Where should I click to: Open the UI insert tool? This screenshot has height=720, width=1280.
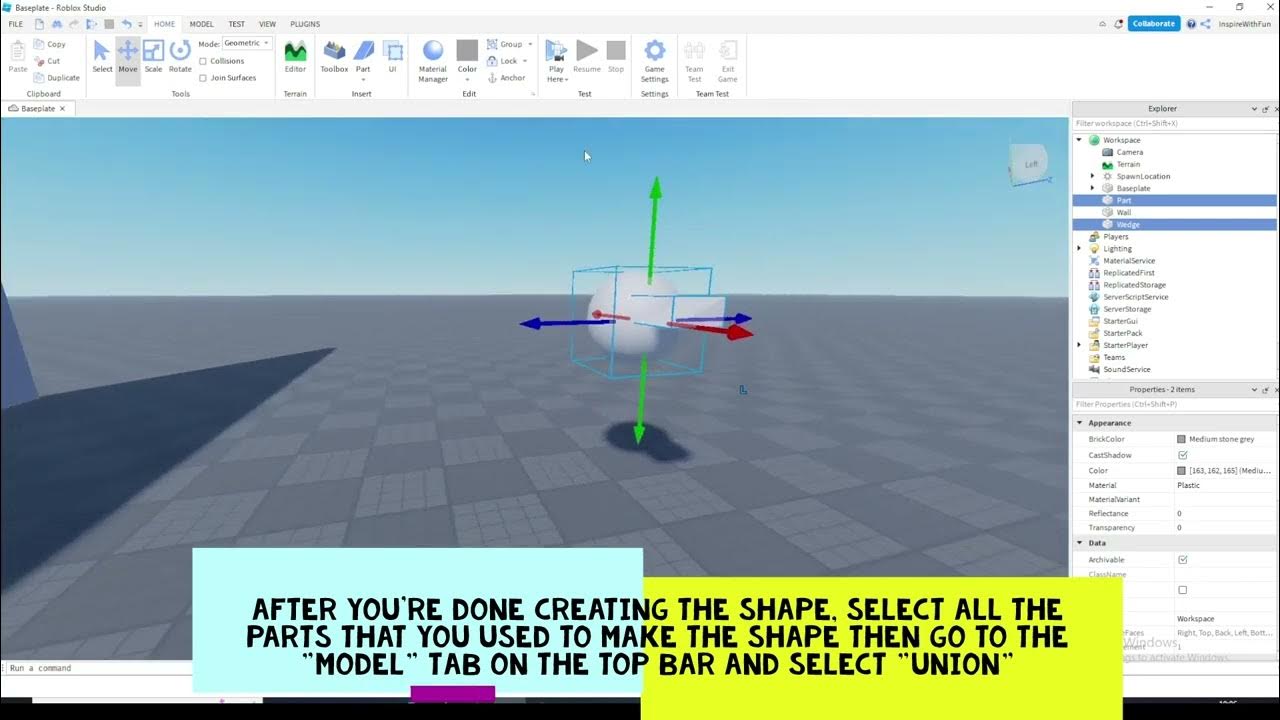[393, 57]
